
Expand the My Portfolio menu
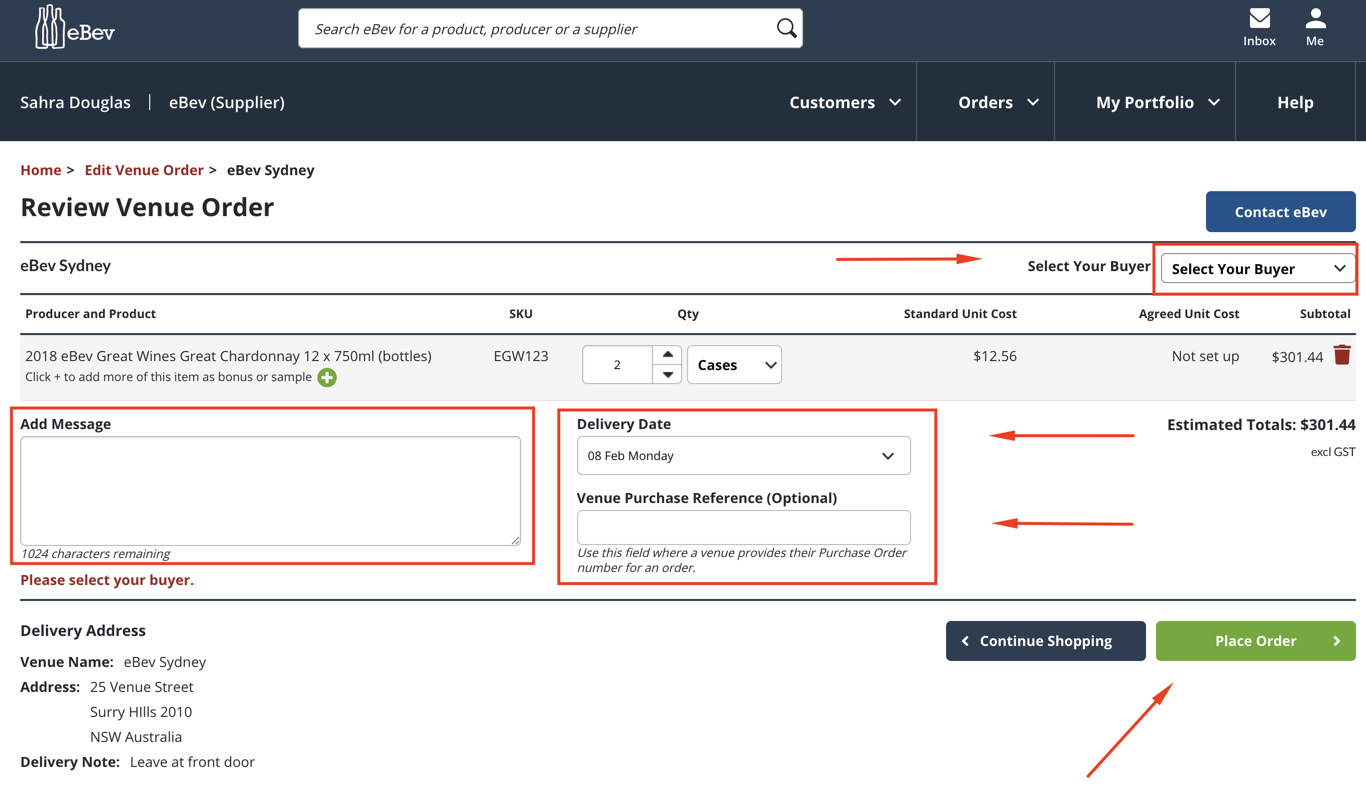coord(1157,102)
